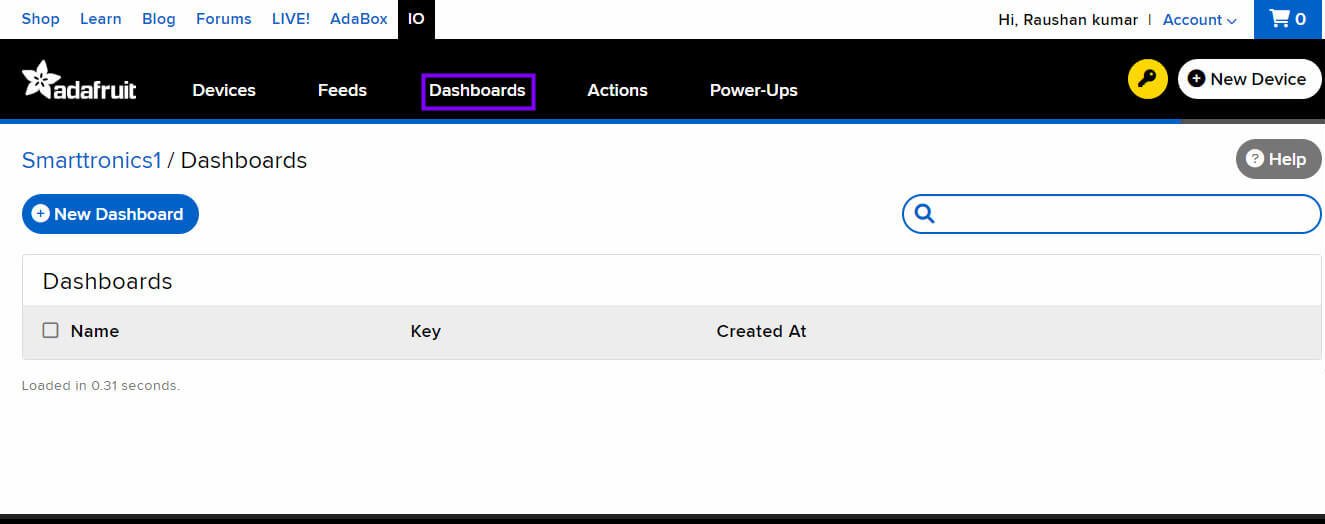1325x524 pixels.
Task: Go to the Dashboards tab
Action: [x=477, y=90]
